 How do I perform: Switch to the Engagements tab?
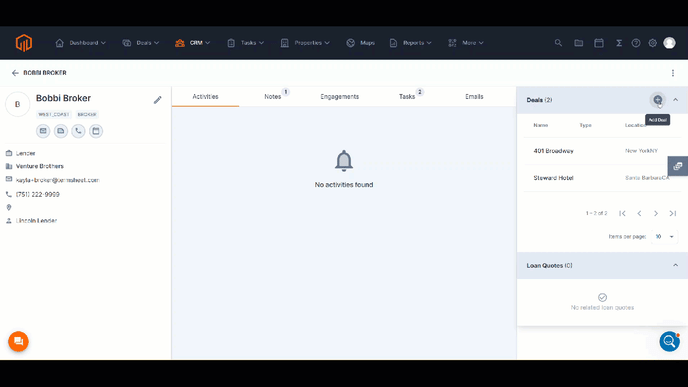(340, 97)
